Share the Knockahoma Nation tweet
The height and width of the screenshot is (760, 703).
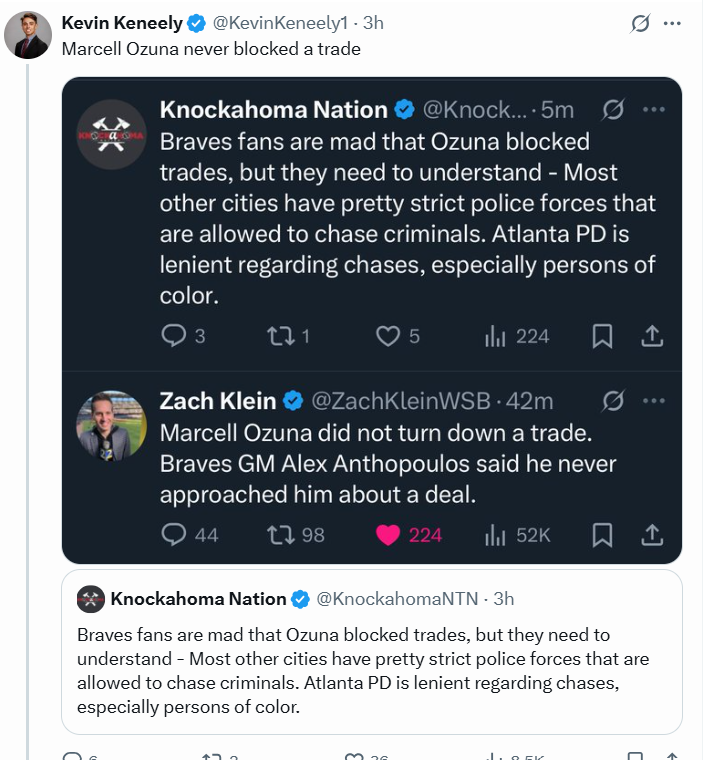coord(652,336)
